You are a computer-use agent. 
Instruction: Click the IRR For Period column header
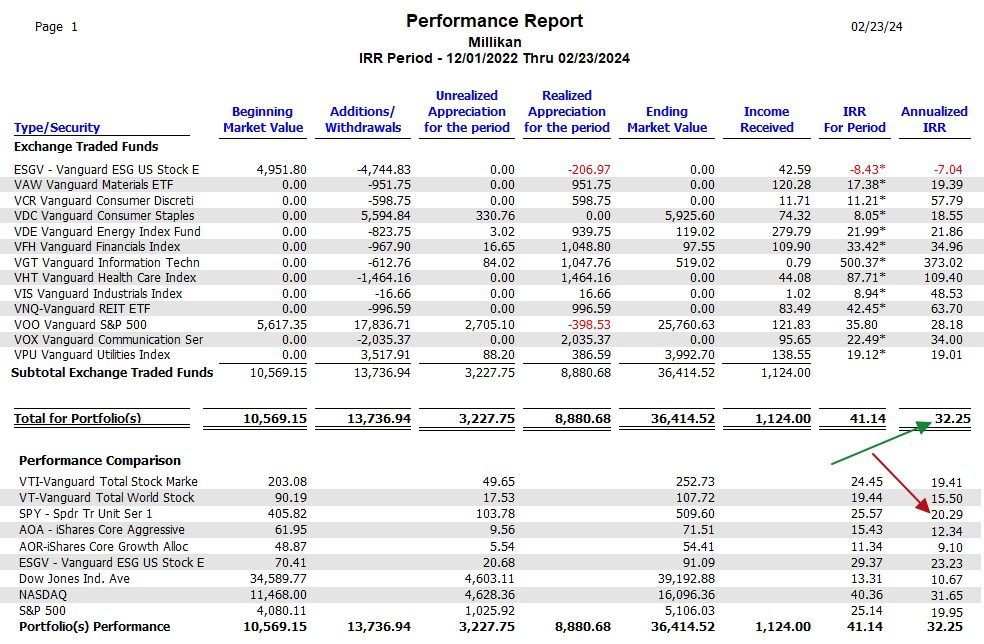[x=855, y=119]
